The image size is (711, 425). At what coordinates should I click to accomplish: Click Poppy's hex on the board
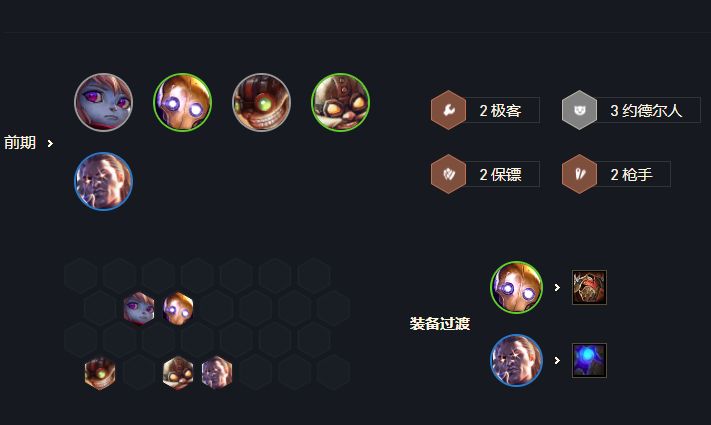139,308
